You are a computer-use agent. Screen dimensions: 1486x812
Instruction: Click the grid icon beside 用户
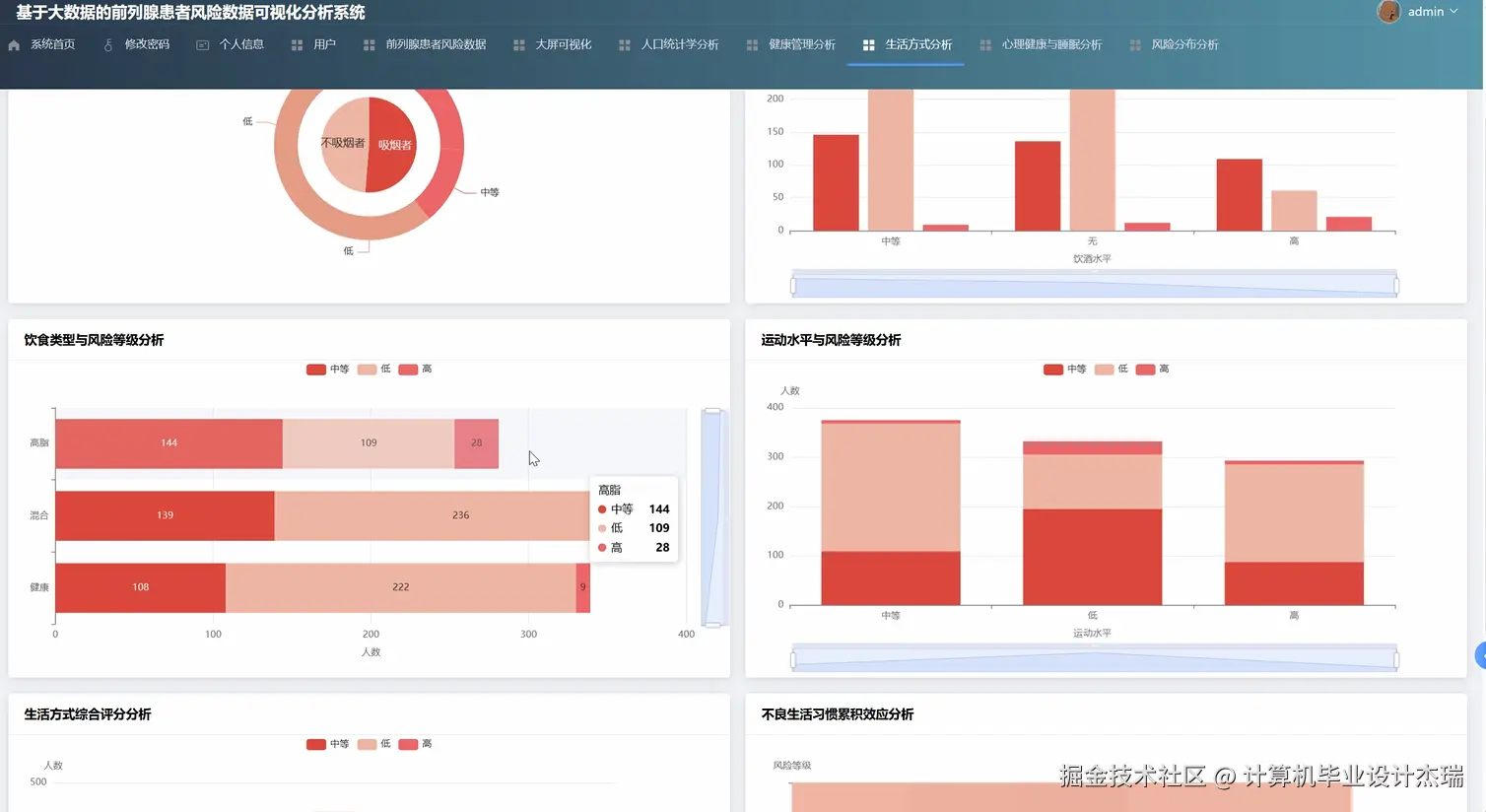pyautogui.click(x=297, y=45)
